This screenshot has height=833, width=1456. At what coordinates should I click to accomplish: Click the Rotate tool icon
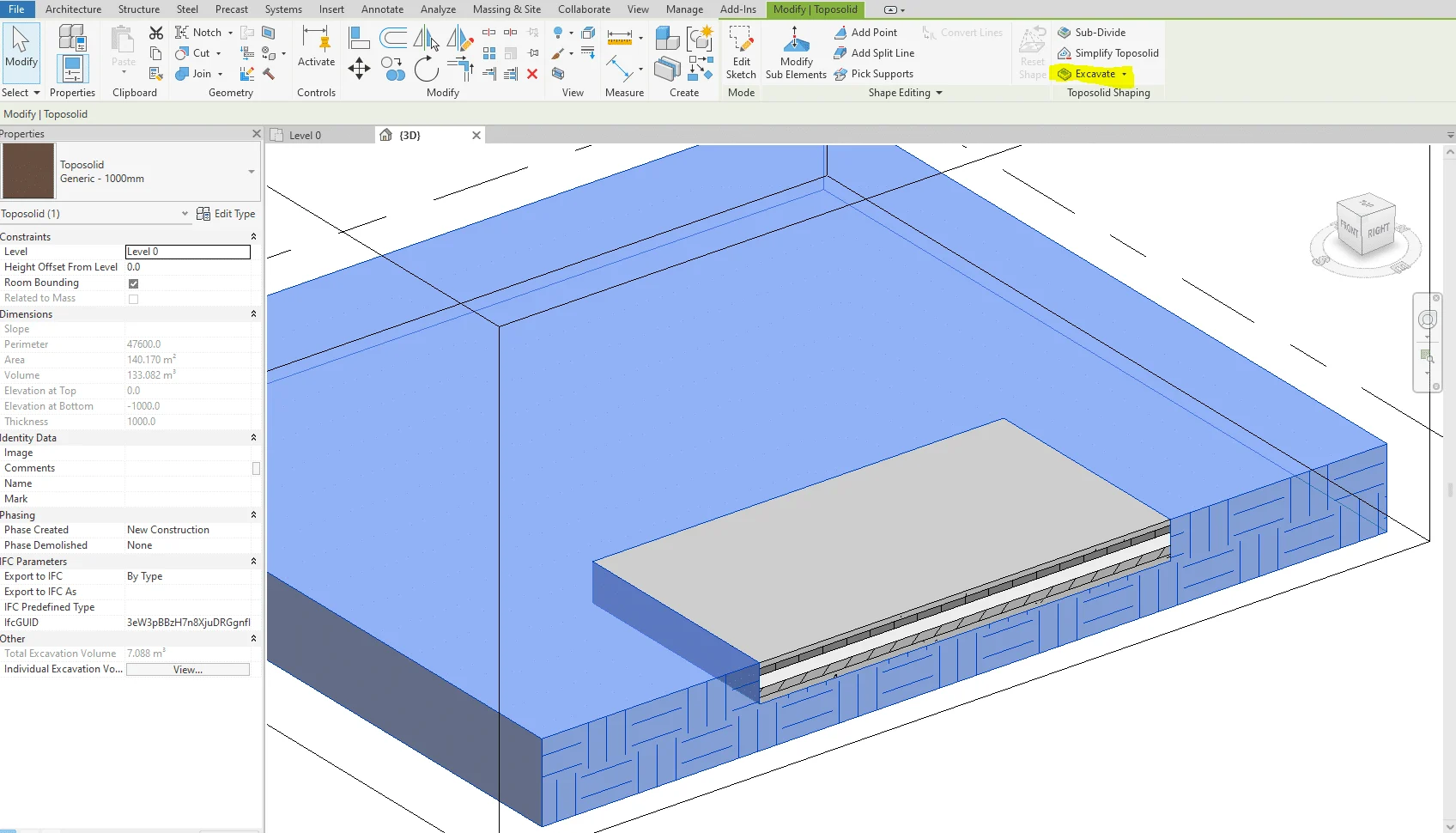click(426, 69)
